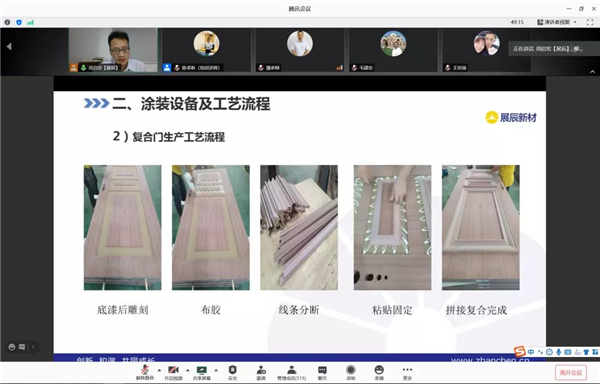Viewport: 600px width, 384px height.
Task: Open the security (安全) options
Action: pyautogui.click(x=233, y=373)
